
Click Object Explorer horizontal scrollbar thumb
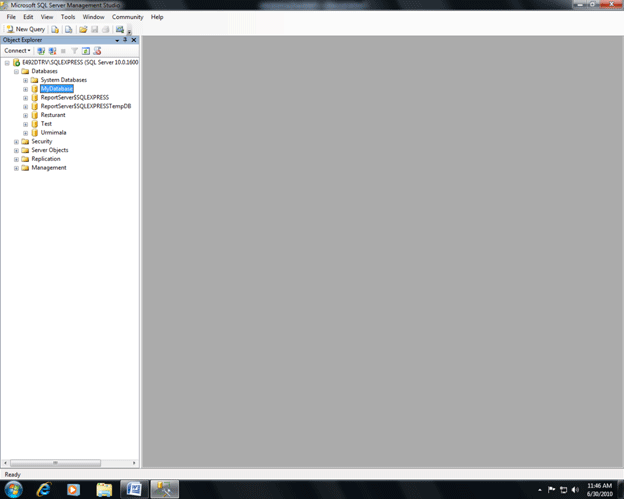(55, 463)
